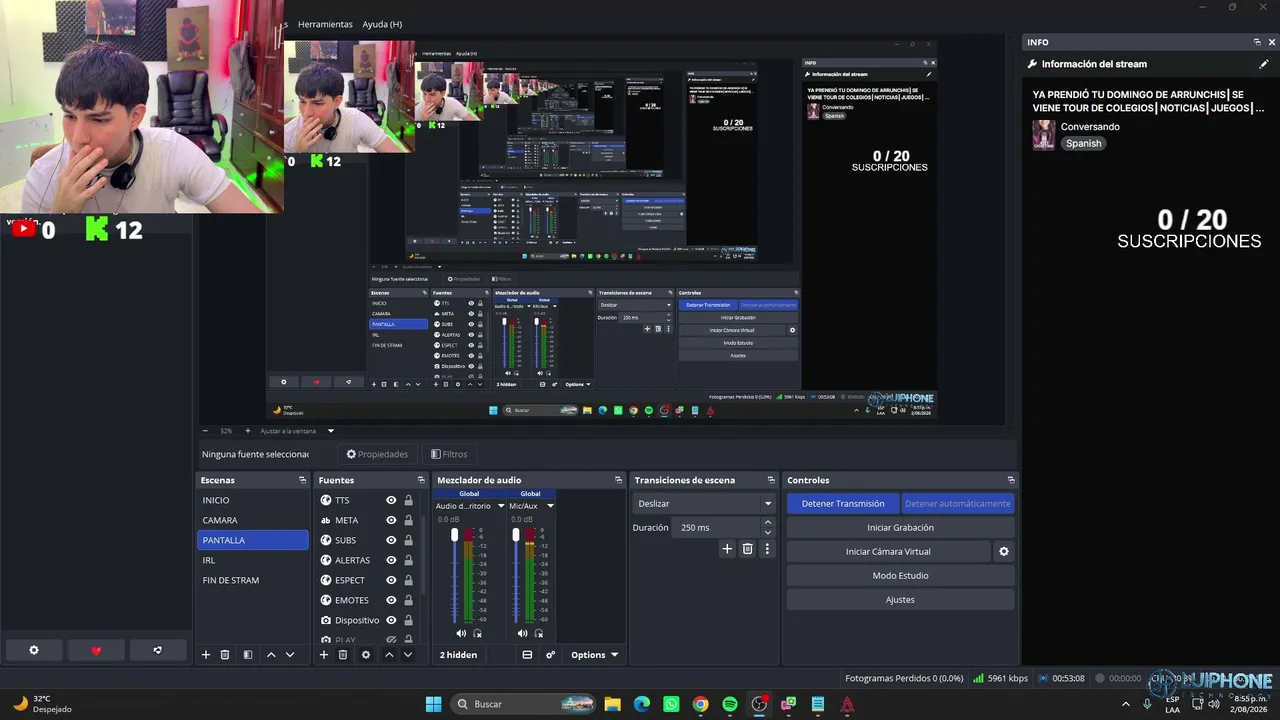Remove the selected source with trash icon
The height and width of the screenshot is (720, 1280).
[x=343, y=655]
